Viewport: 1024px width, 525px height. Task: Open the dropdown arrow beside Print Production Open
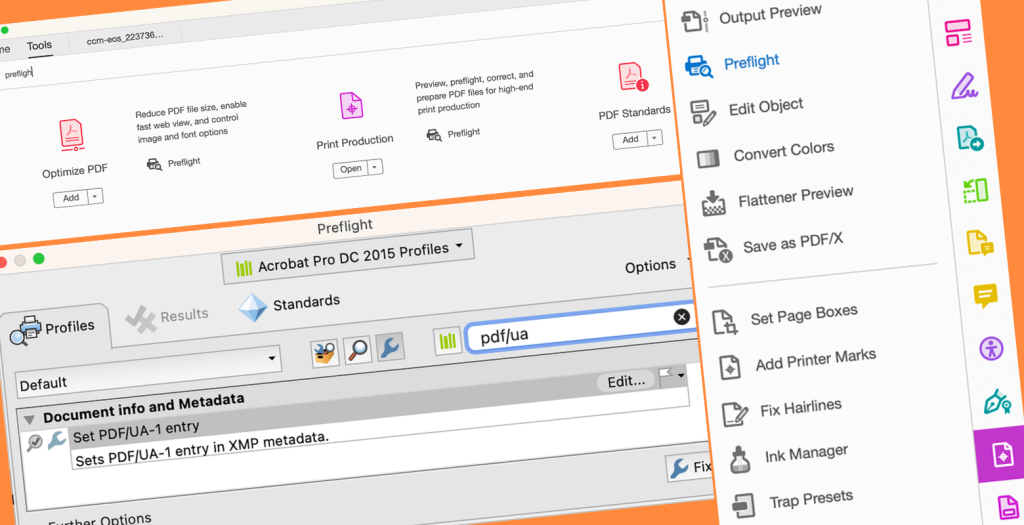pos(375,167)
